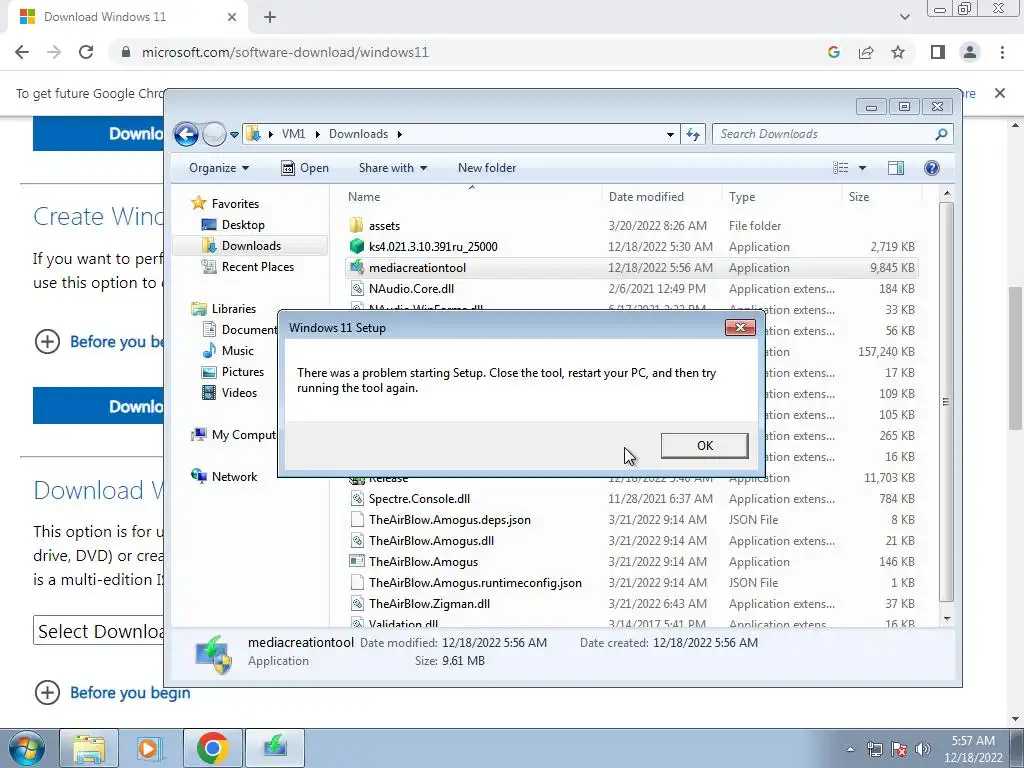Click Open in Explorer toolbar
Image resolution: width=1024 pixels, height=768 pixels.
click(x=305, y=168)
